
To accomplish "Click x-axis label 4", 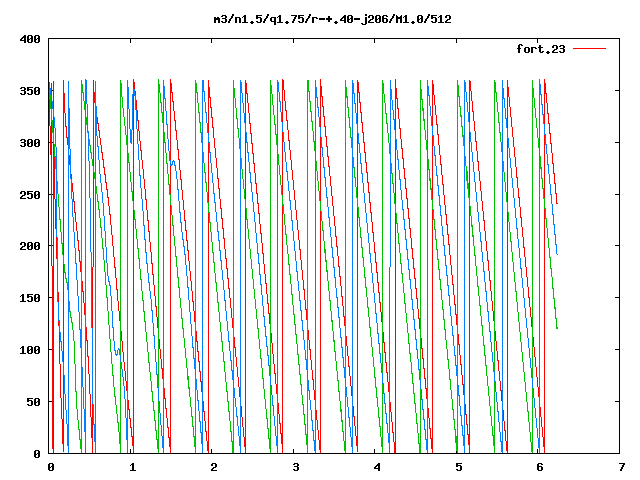I will [377, 467].
